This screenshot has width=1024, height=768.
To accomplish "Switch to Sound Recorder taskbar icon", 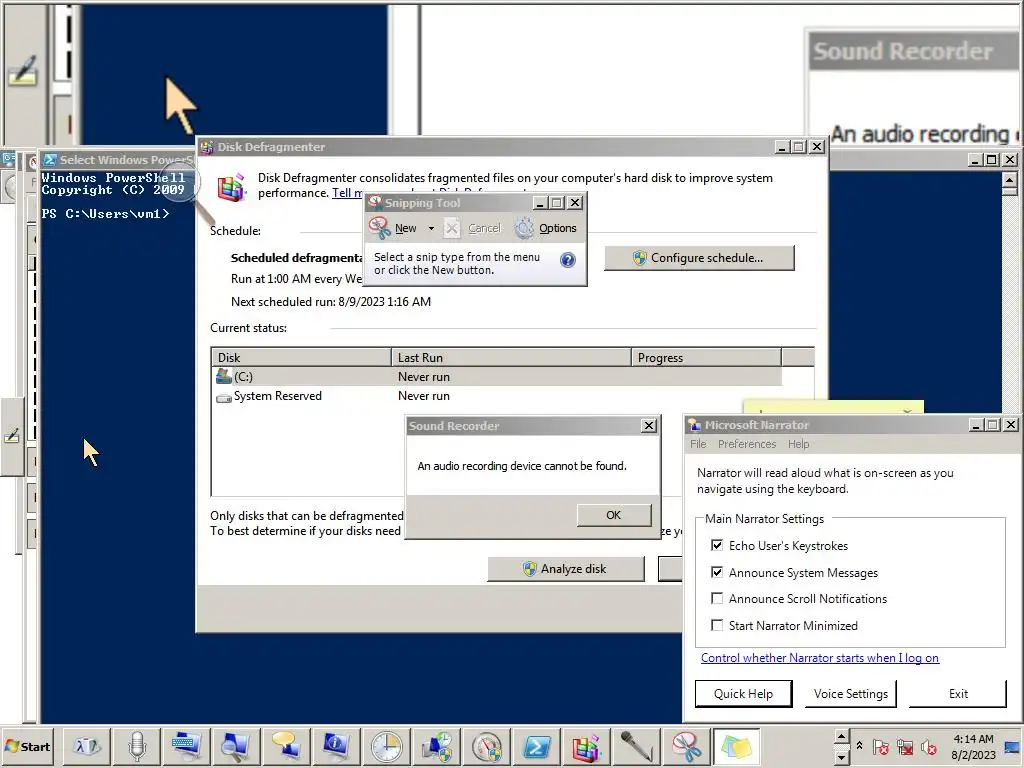I will click(636, 746).
